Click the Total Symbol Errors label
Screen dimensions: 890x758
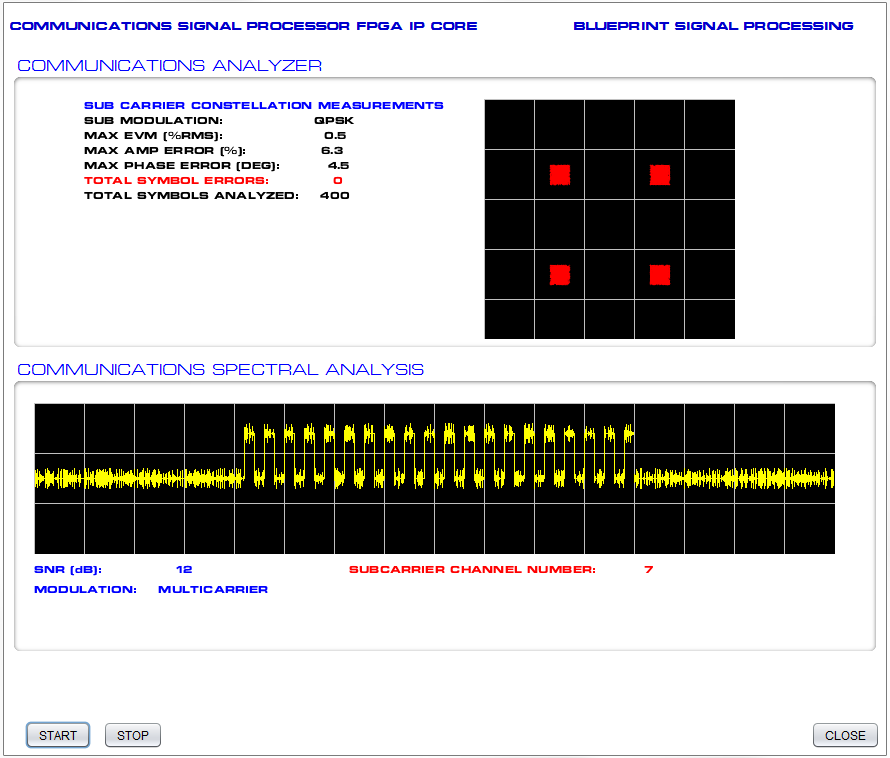(x=176, y=180)
